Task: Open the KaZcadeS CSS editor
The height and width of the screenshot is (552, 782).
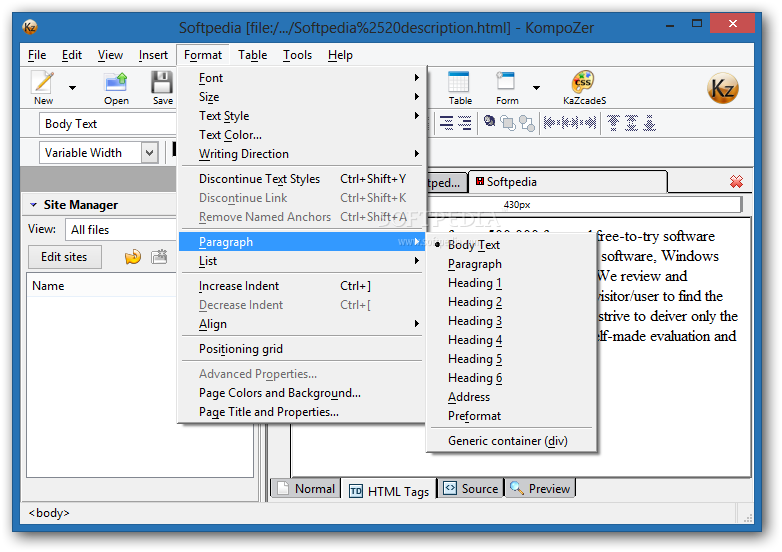Action: click(583, 81)
